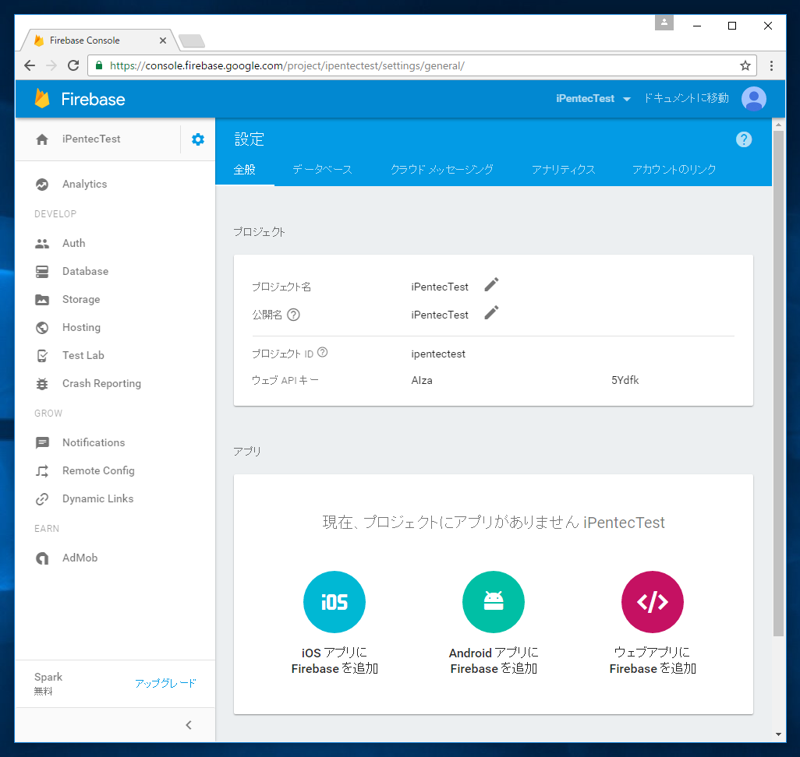Click the secure padlock icon
This screenshot has width=800, height=757.
point(99,65)
